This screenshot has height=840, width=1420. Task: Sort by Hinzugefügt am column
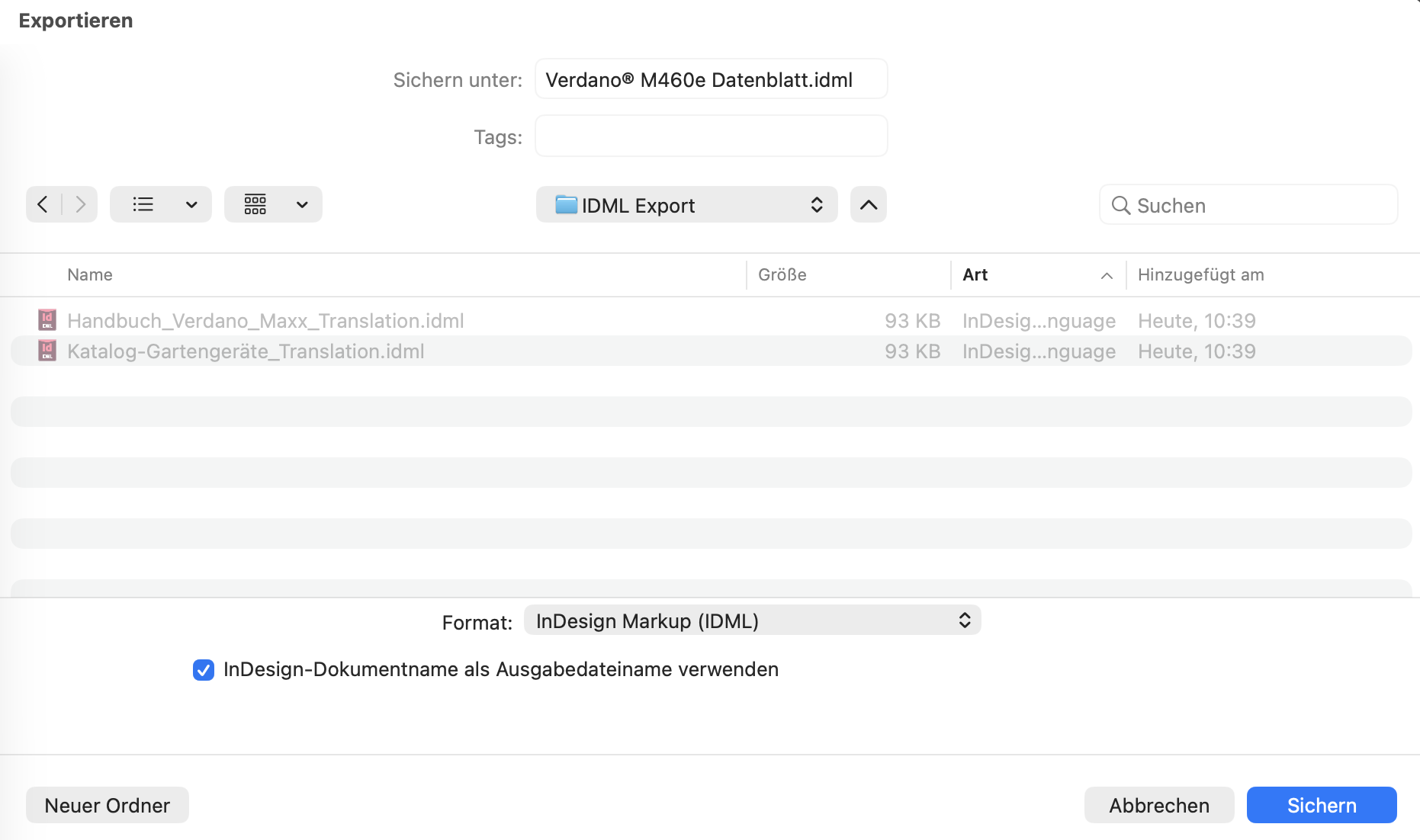pyautogui.click(x=1201, y=275)
